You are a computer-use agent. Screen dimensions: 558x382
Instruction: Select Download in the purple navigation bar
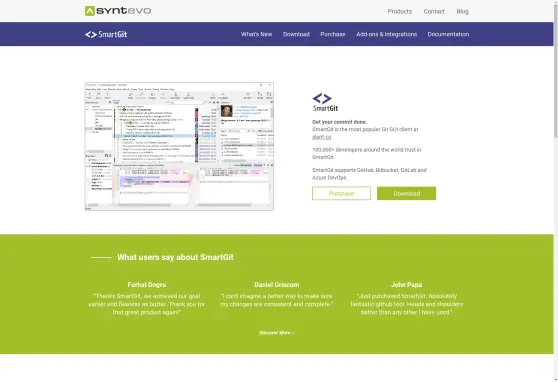point(296,34)
